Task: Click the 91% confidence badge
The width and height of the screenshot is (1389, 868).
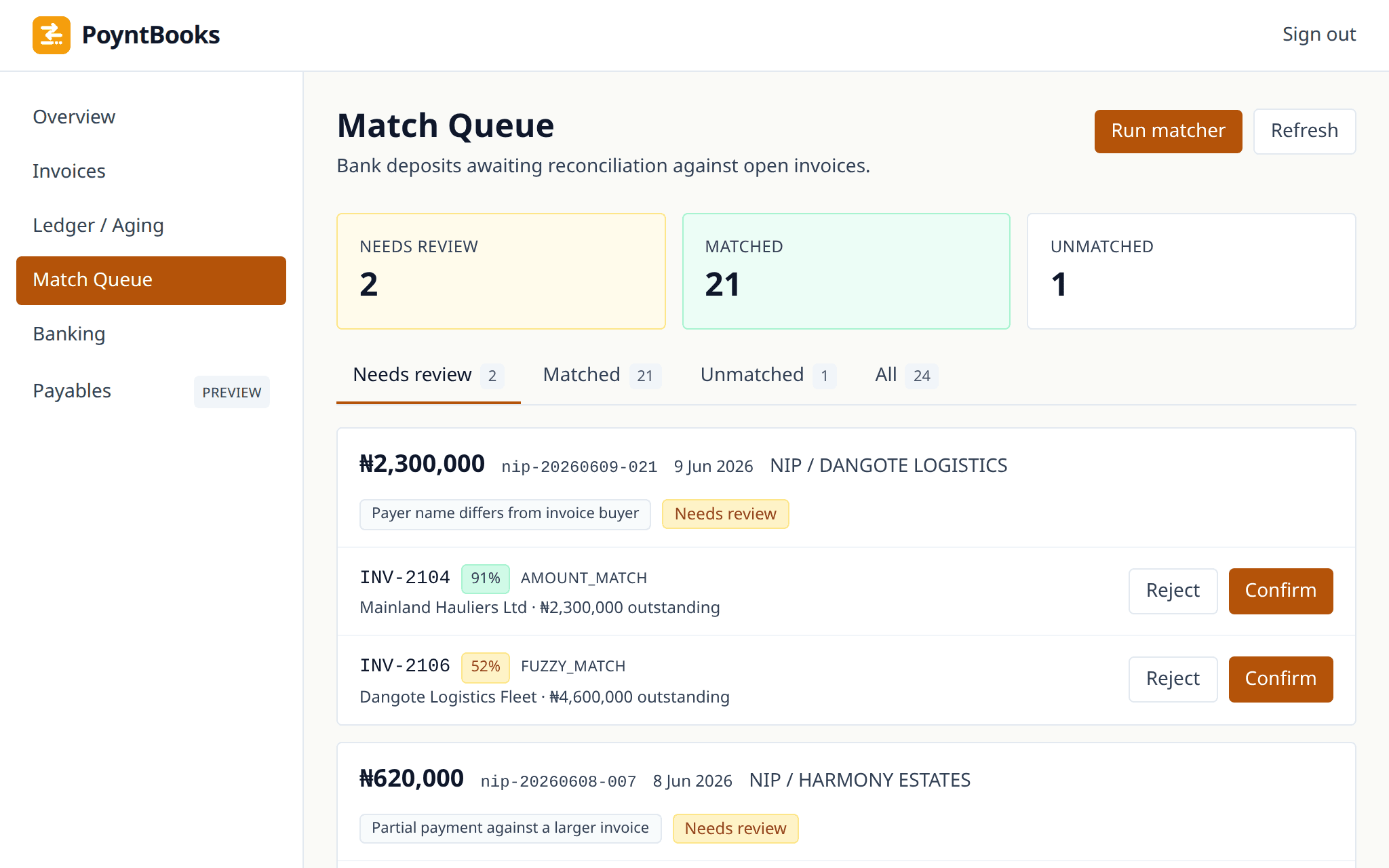Action: coord(486,578)
